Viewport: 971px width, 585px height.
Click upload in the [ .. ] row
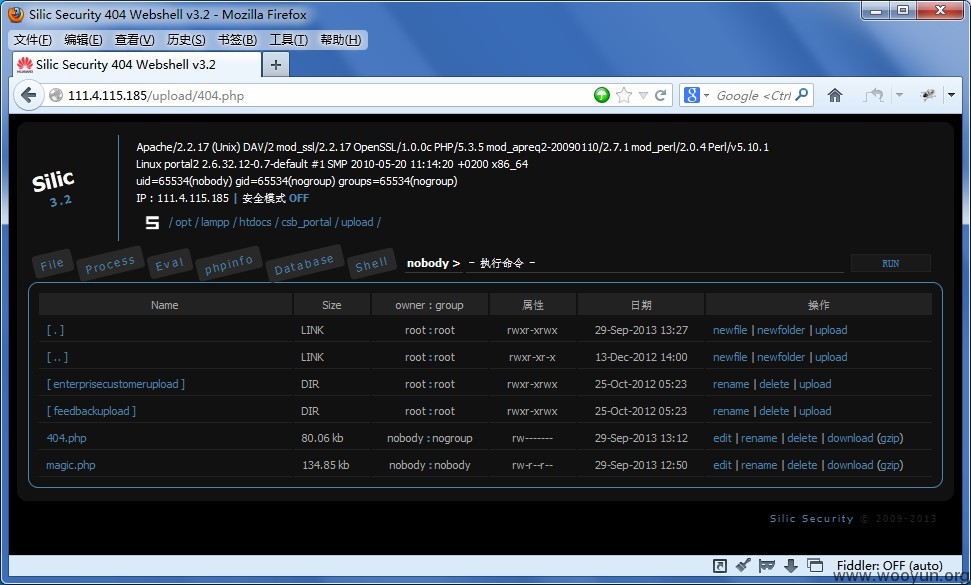pos(831,357)
